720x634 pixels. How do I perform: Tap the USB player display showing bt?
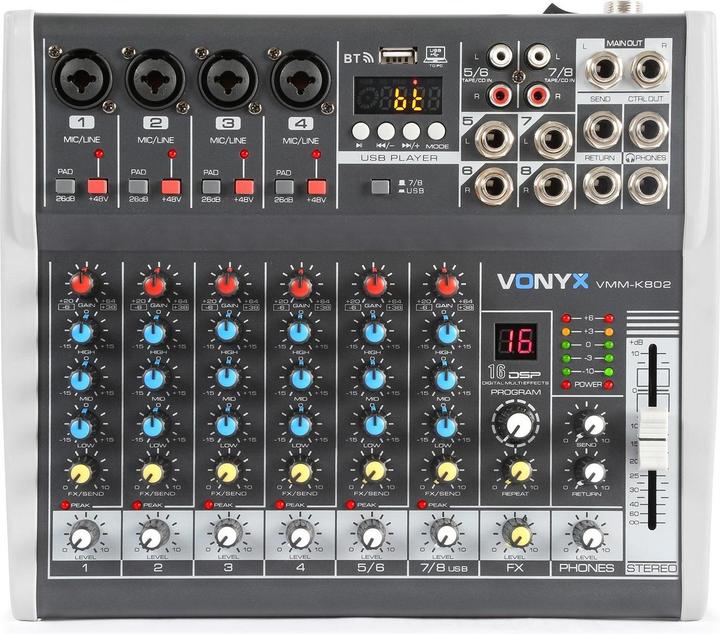398,96
